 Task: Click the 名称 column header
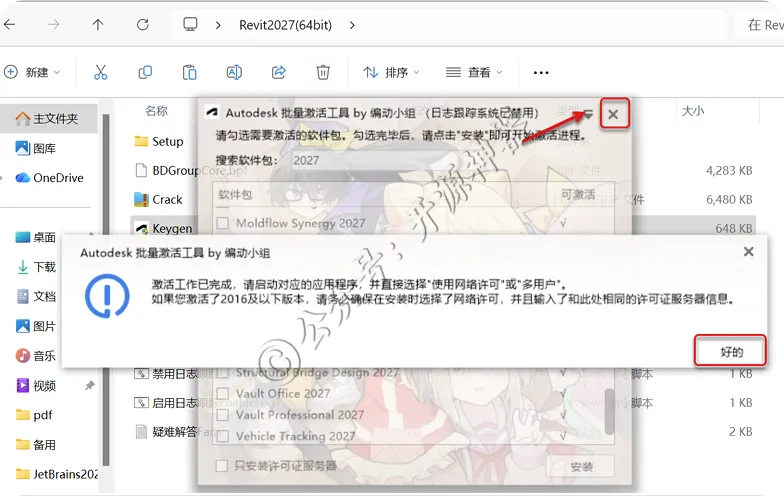pos(156,110)
